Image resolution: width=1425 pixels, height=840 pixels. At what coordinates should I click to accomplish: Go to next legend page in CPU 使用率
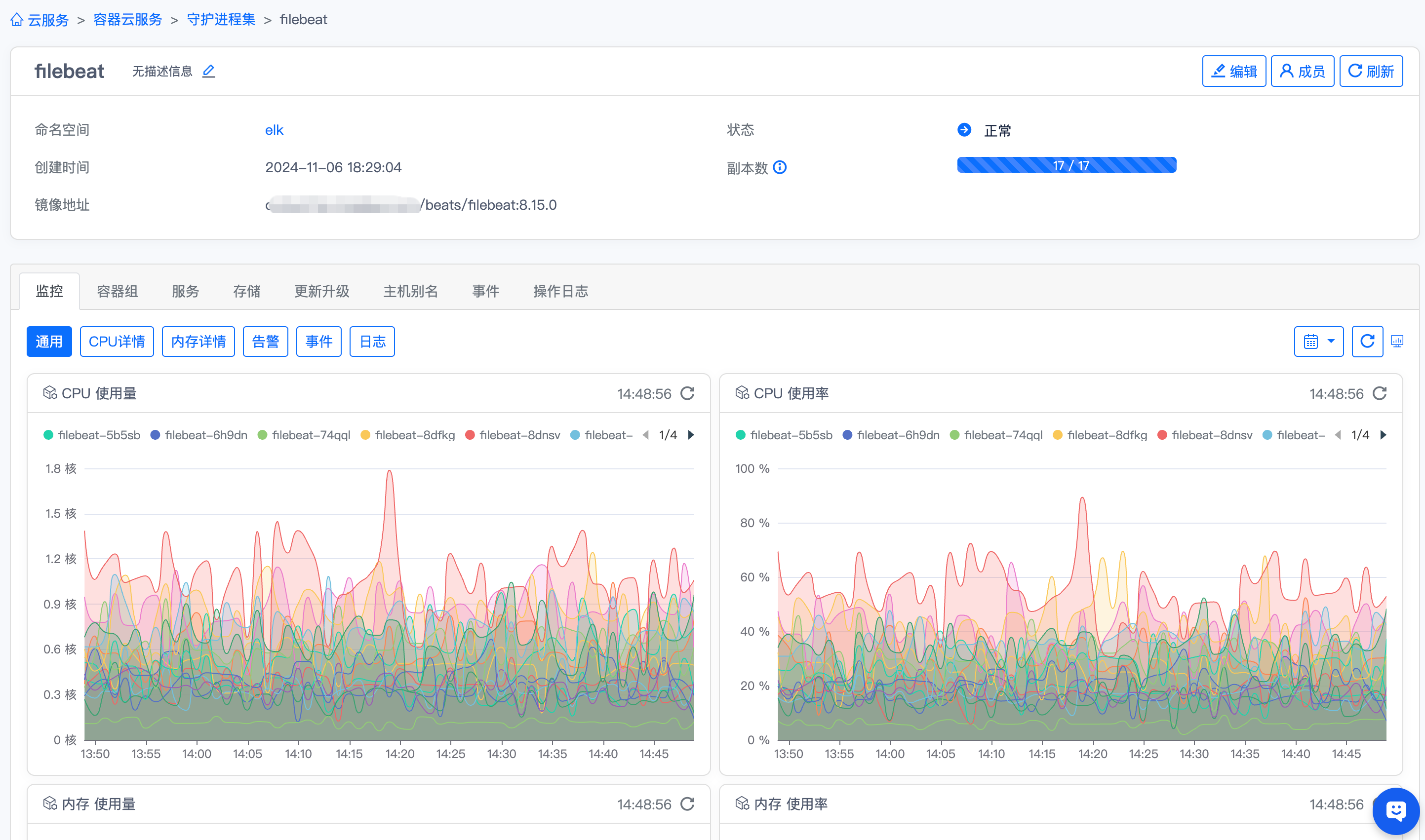(1384, 435)
